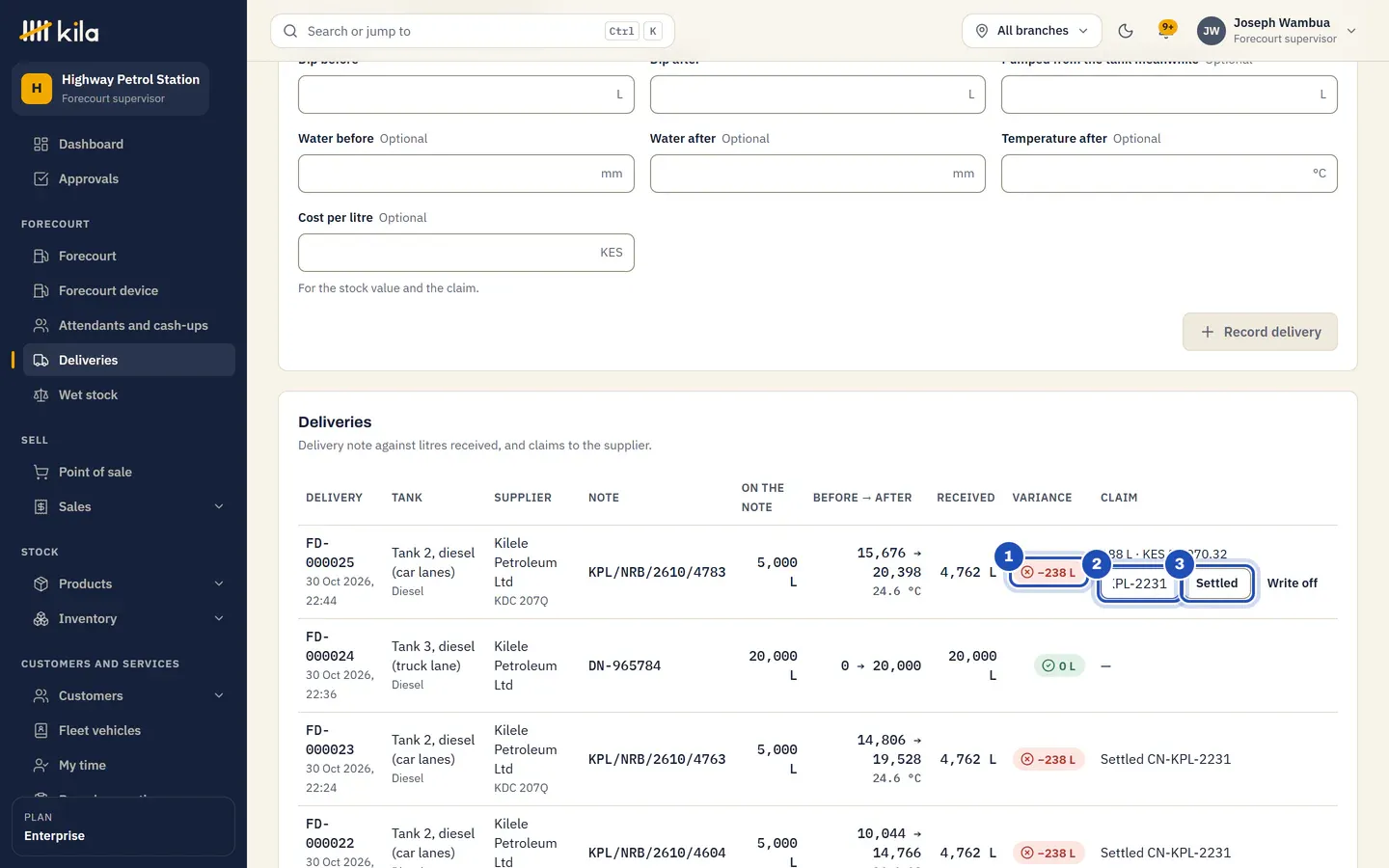Click Fleet vehicles icon

[41, 730]
